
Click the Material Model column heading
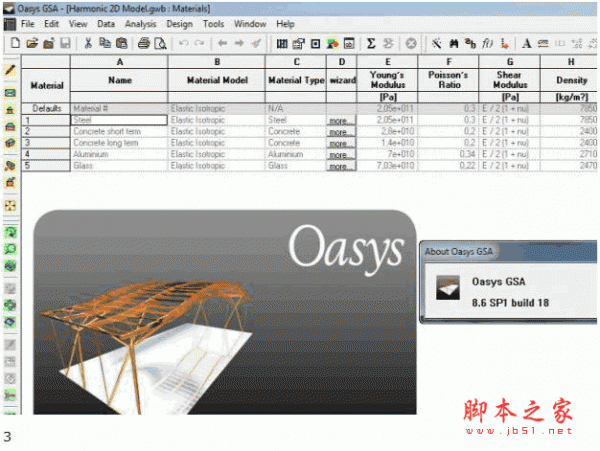click(x=217, y=80)
